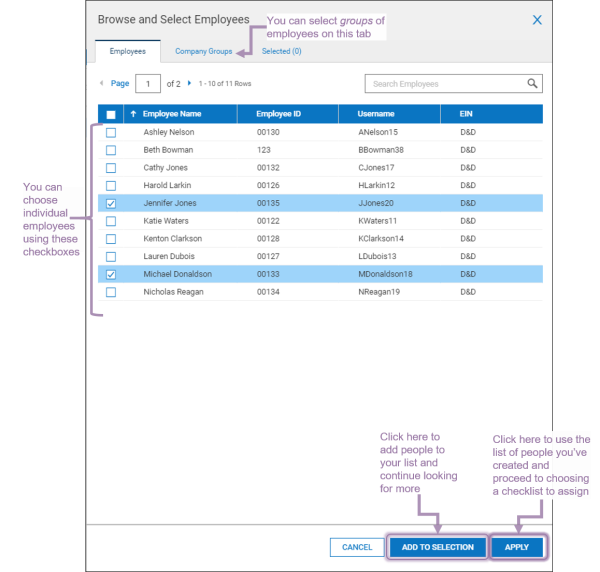Go to next page arrow
Viewport: 600px width, 572px height.
click(189, 83)
